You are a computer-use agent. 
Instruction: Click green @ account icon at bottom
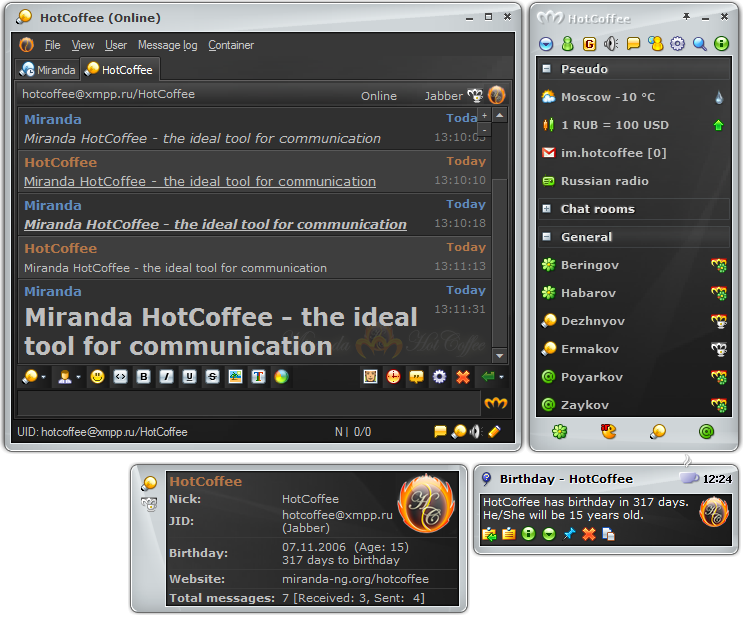click(x=706, y=432)
